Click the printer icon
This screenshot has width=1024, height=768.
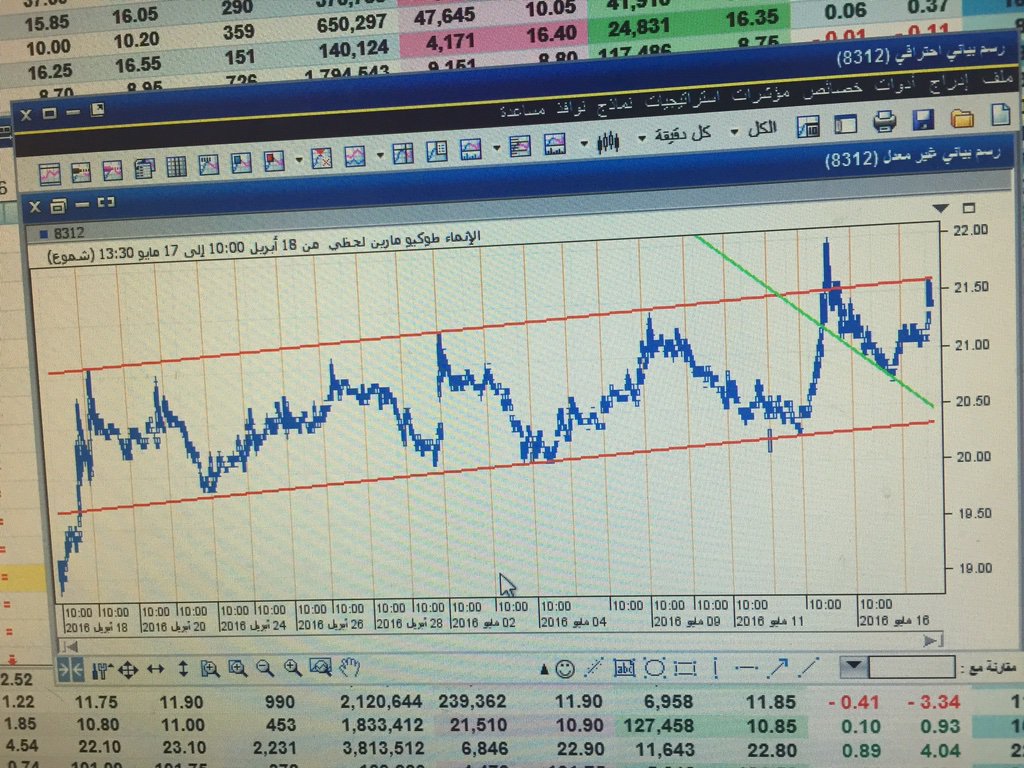click(x=884, y=122)
